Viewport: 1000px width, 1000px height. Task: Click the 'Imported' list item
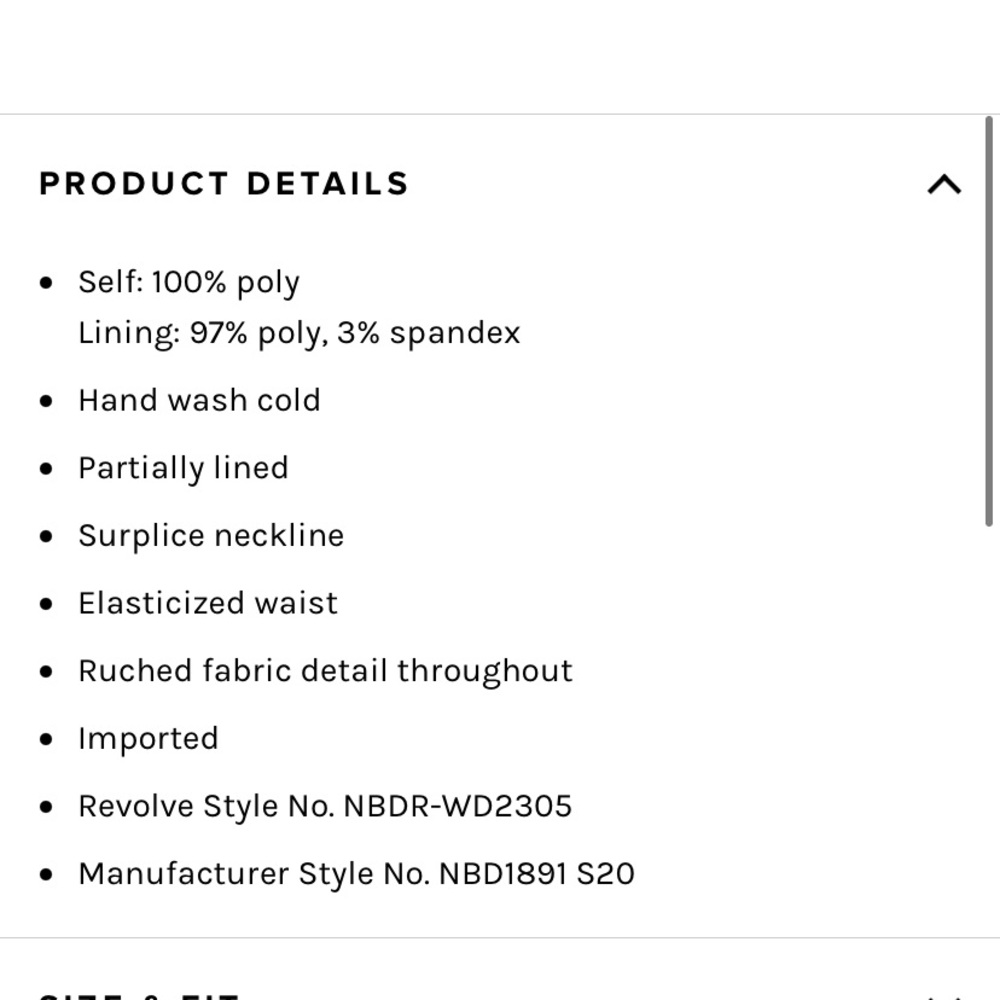coord(148,739)
